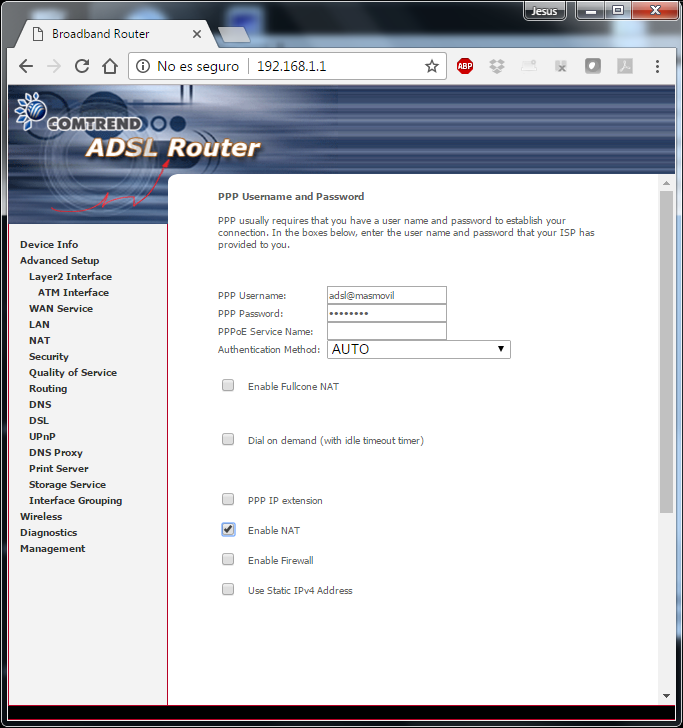Image resolution: width=683 pixels, height=728 pixels.
Task: Open Wireless section in sidebar
Action: click(x=41, y=517)
